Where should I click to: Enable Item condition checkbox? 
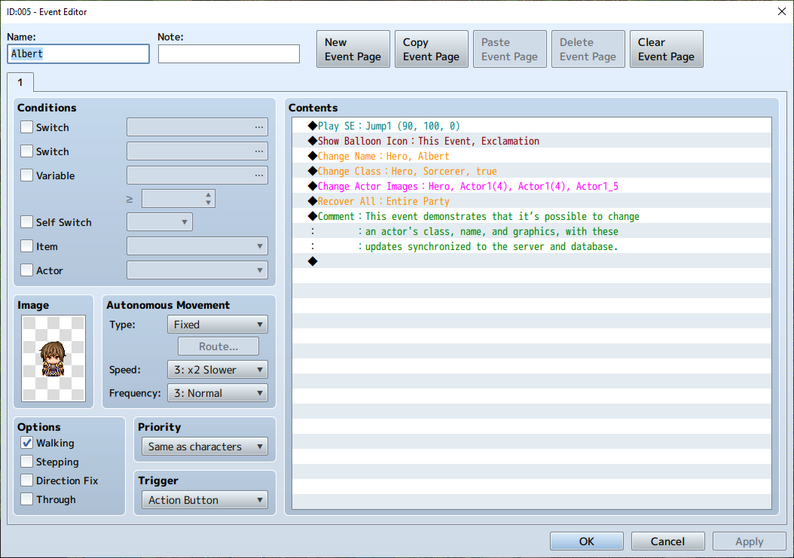coord(27,247)
